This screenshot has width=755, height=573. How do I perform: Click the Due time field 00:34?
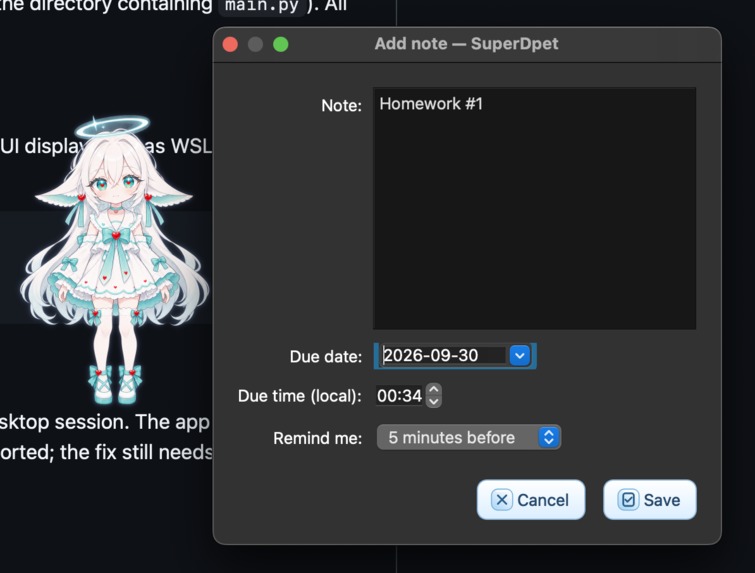pos(399,396)
